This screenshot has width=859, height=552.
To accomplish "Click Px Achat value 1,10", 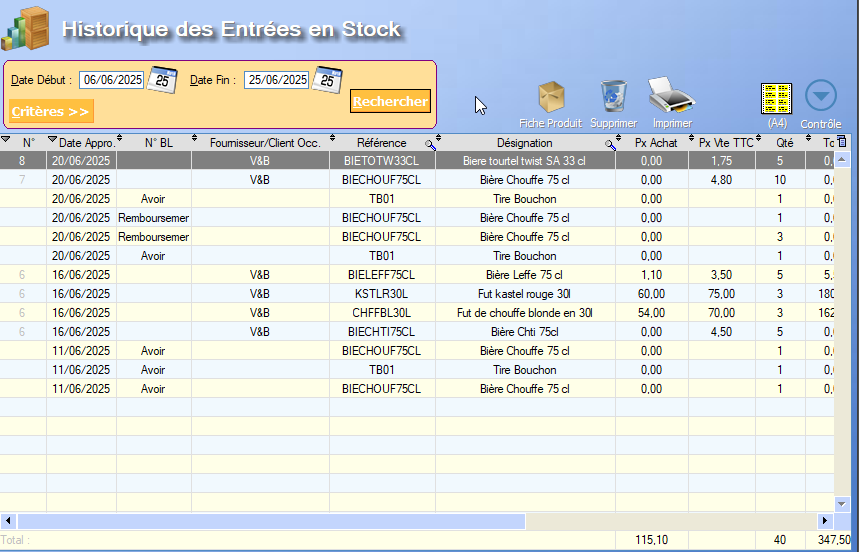I will pos(651,275).
